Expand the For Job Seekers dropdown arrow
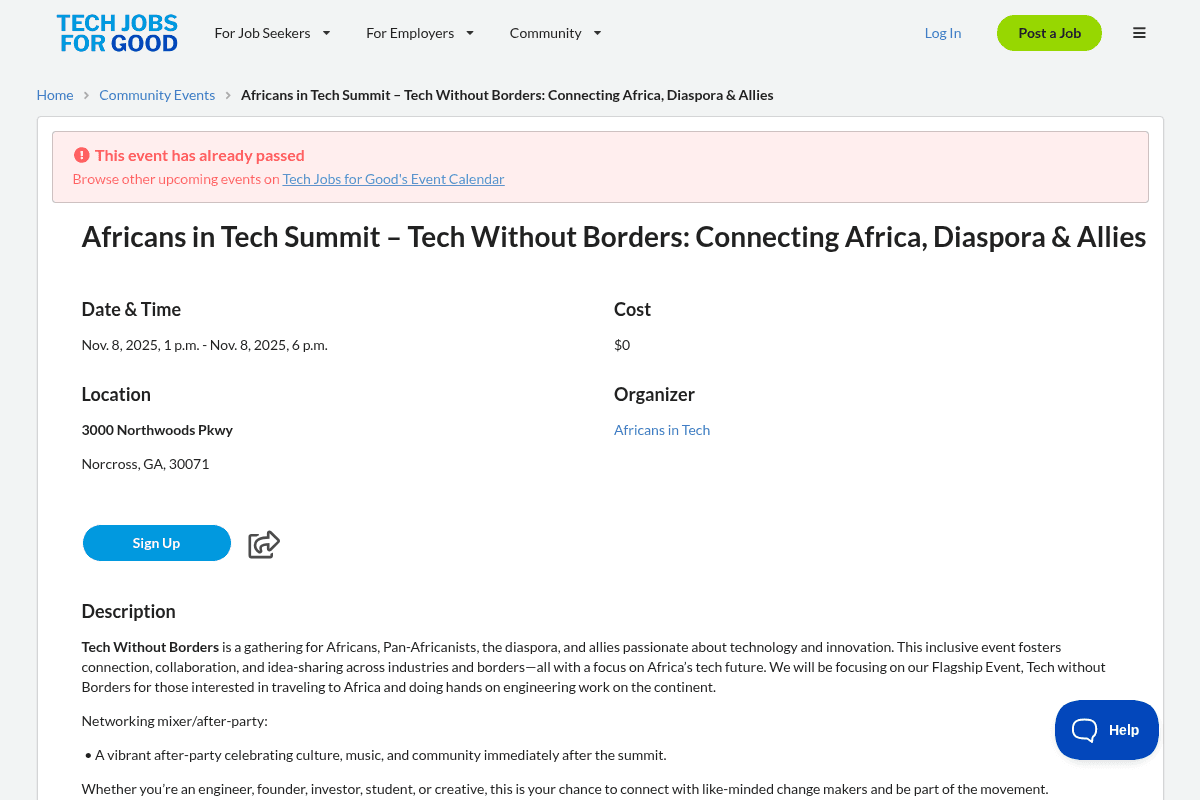Viewport: 1200px width, 800px height. point(326,33)
